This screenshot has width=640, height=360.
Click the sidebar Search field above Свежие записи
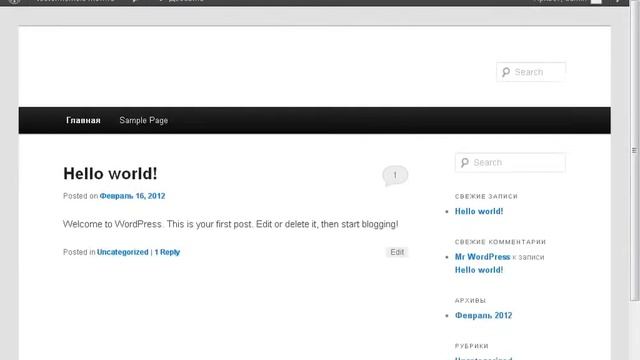click(x=510, y=162)
